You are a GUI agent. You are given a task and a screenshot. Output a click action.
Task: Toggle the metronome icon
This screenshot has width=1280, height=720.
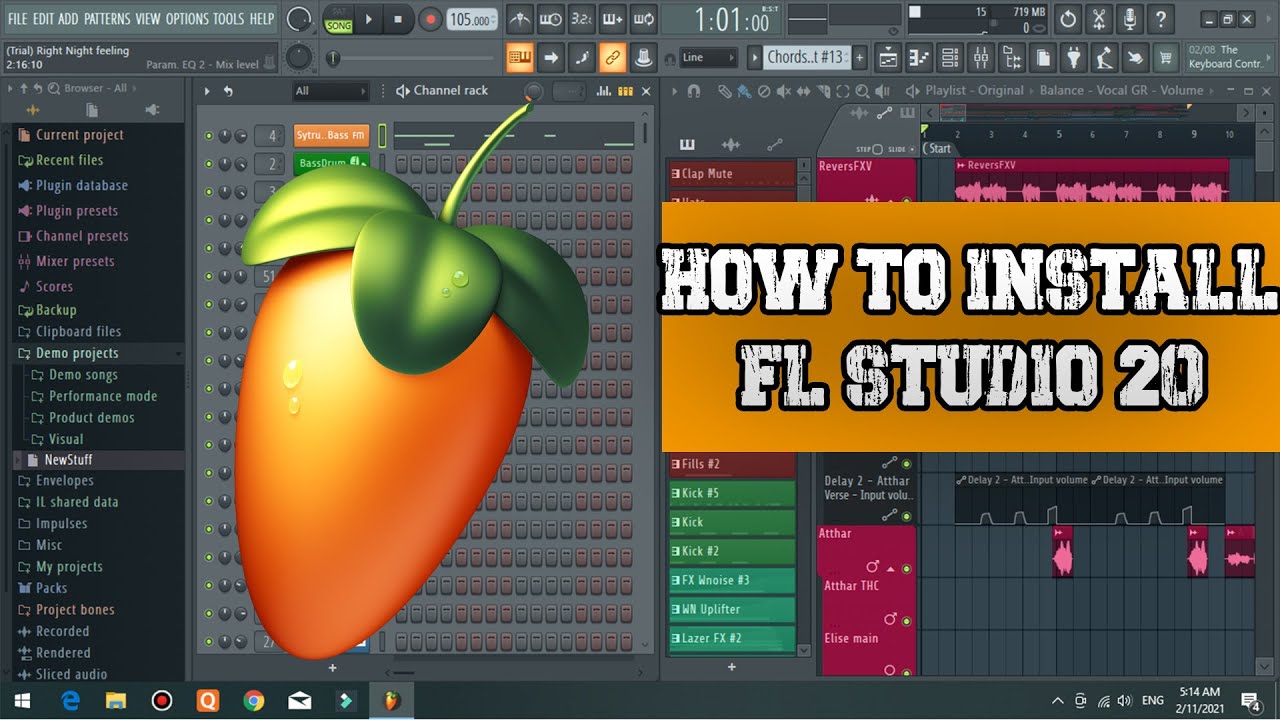[519, 19]
